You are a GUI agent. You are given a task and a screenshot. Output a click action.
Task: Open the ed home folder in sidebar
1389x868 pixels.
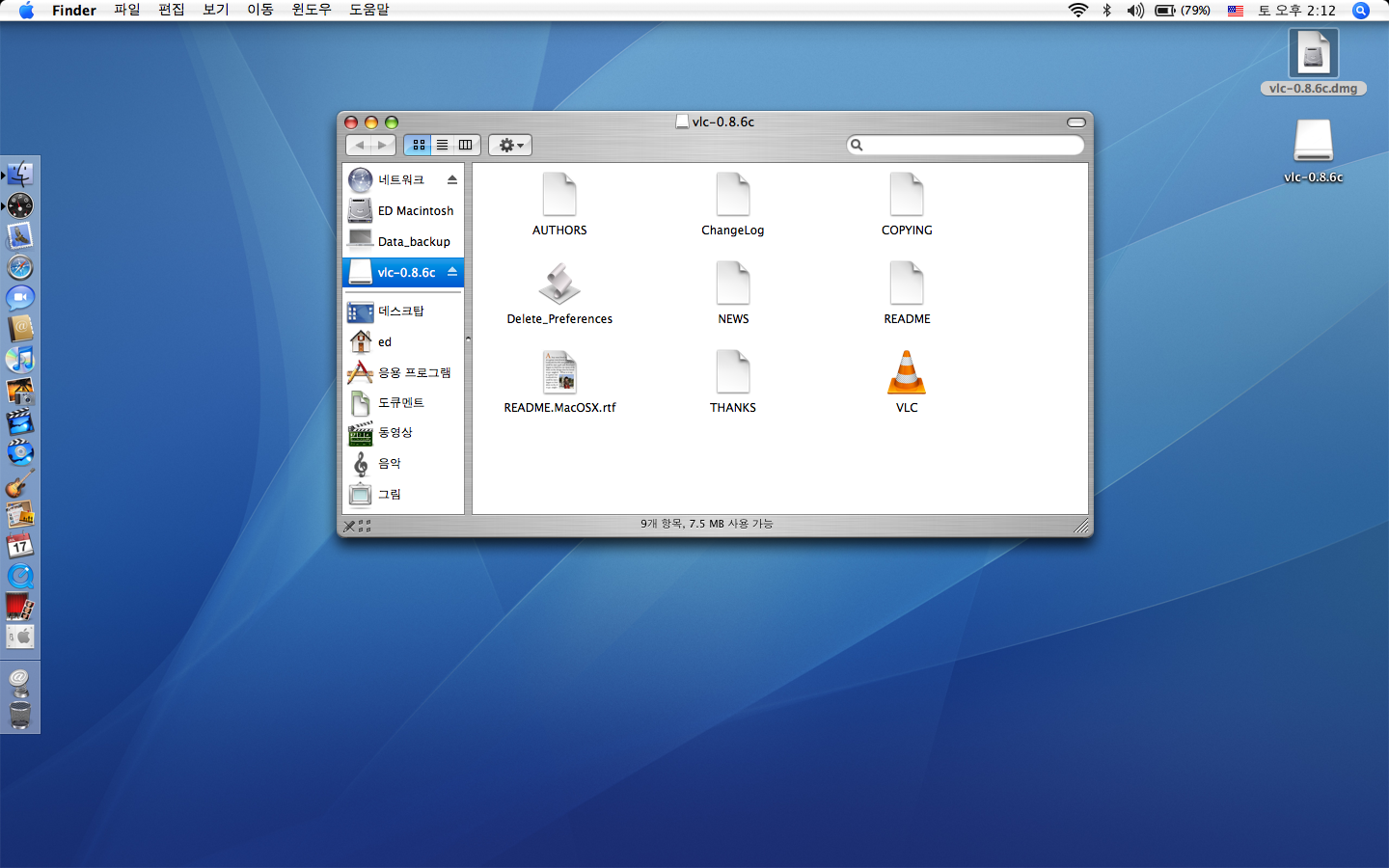pos(403,341)
